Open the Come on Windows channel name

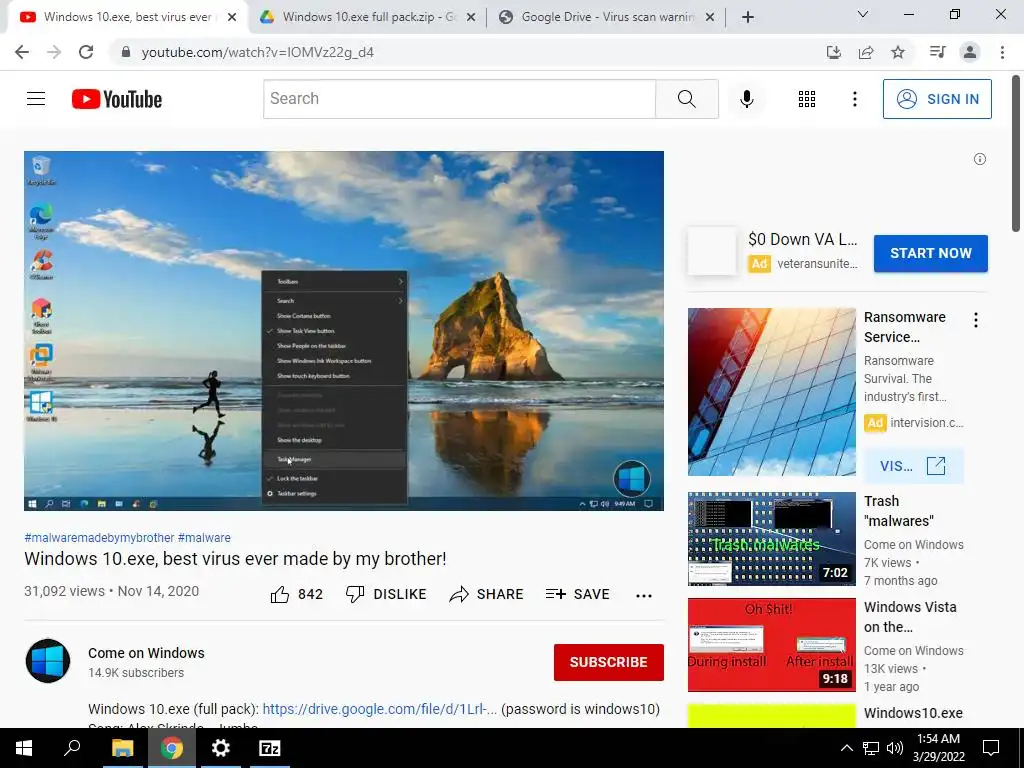[146, 653]
